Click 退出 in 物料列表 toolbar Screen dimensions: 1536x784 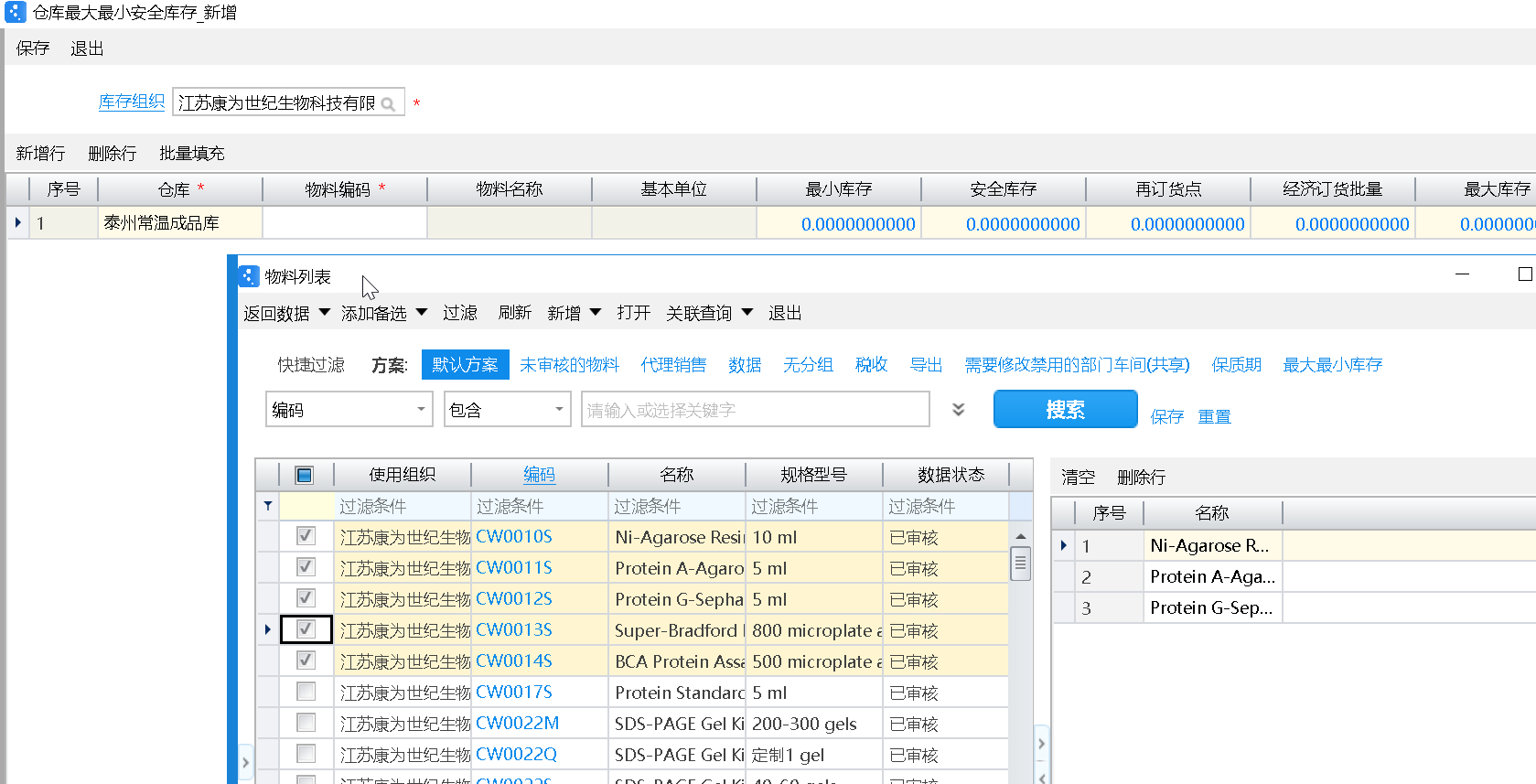pos(785,313)
